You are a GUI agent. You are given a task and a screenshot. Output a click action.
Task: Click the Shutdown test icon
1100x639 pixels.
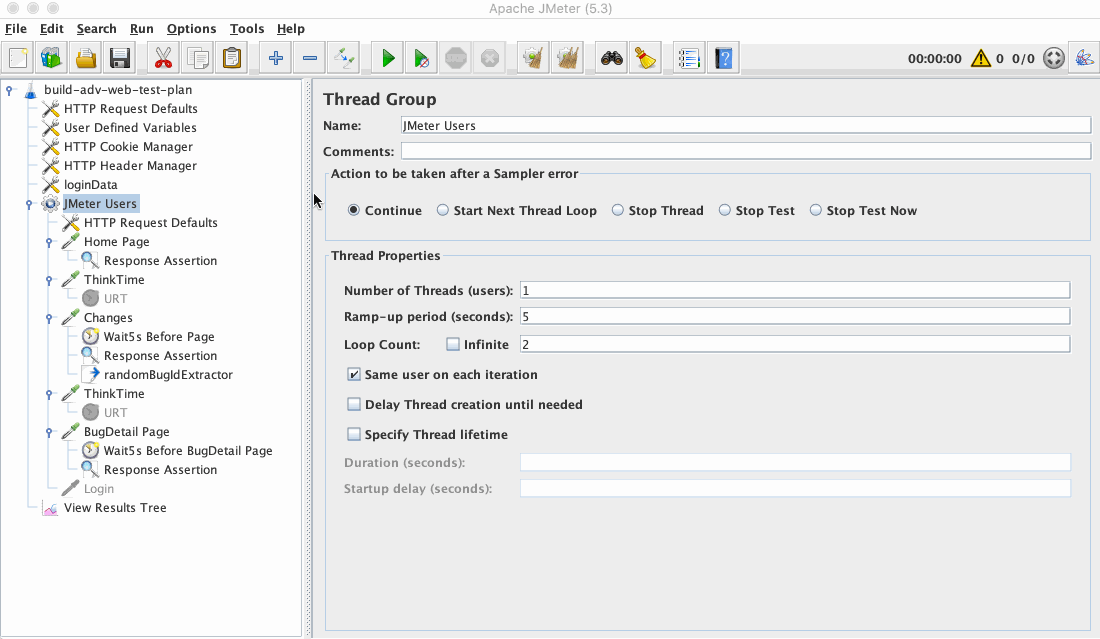[490, 58]
